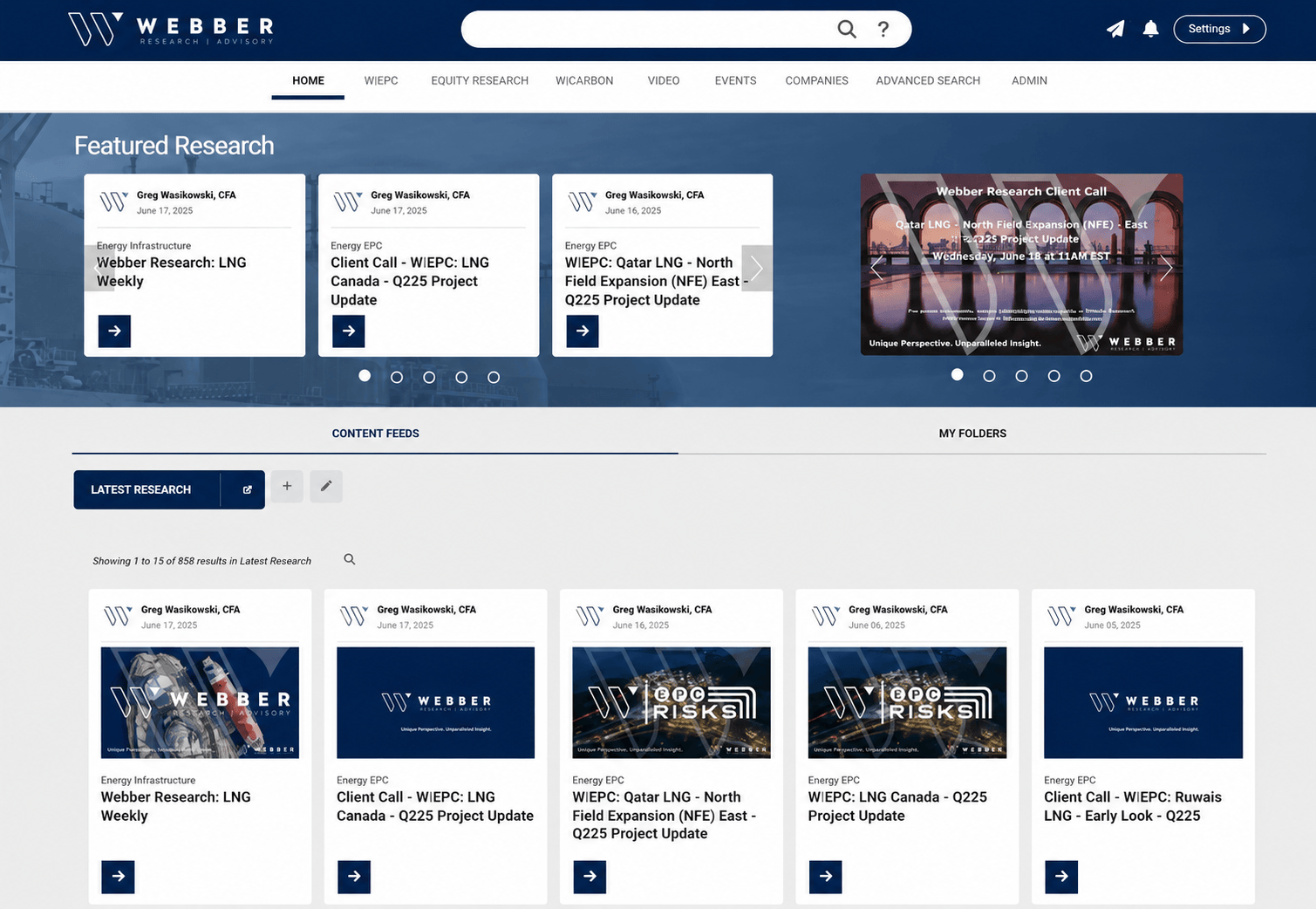Click 'Client Call - W|EPC: LNG Canada' result title
The width and height of the screenshot is (1316, 909).
[435, 807]
